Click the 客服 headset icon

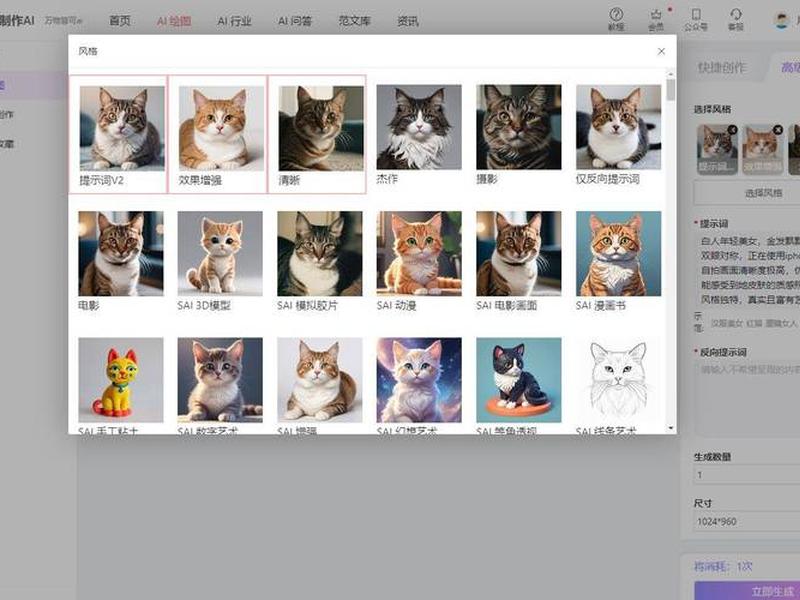click(736, 19)
